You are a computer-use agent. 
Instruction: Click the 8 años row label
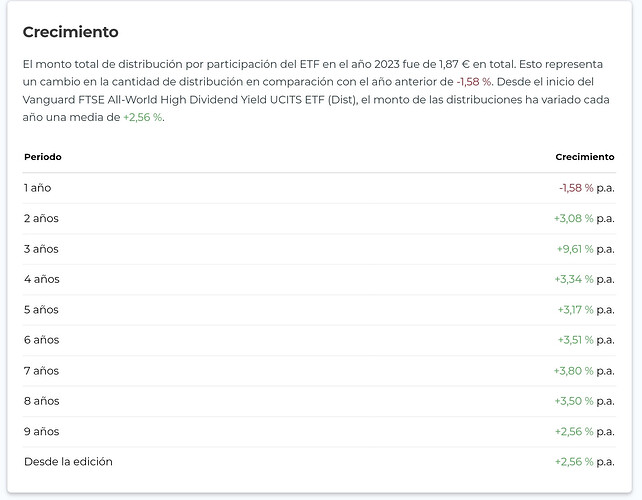[41, 401]
